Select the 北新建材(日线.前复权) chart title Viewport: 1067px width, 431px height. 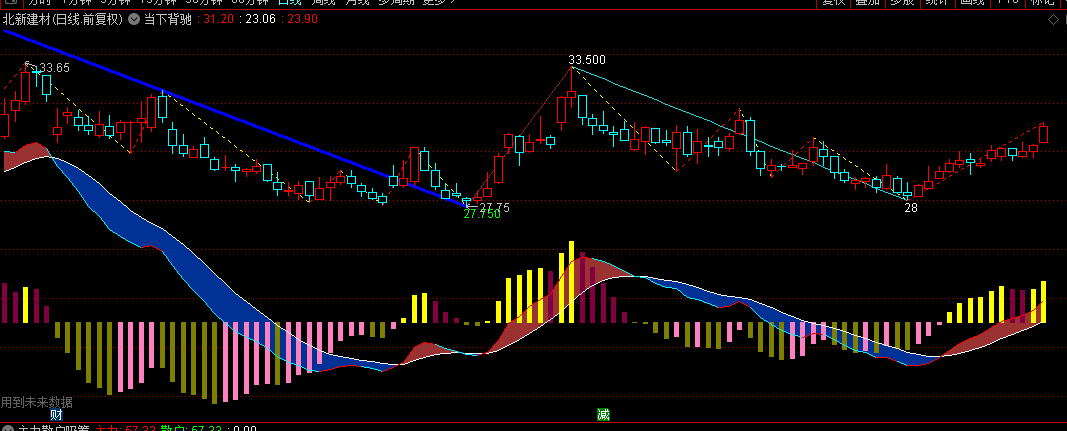63,20
